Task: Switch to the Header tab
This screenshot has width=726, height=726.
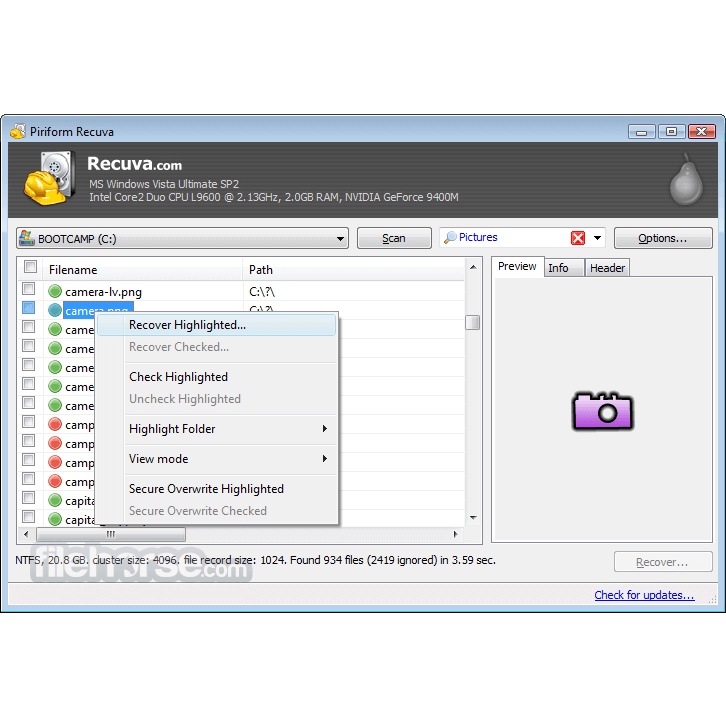Action: point(606,267)
